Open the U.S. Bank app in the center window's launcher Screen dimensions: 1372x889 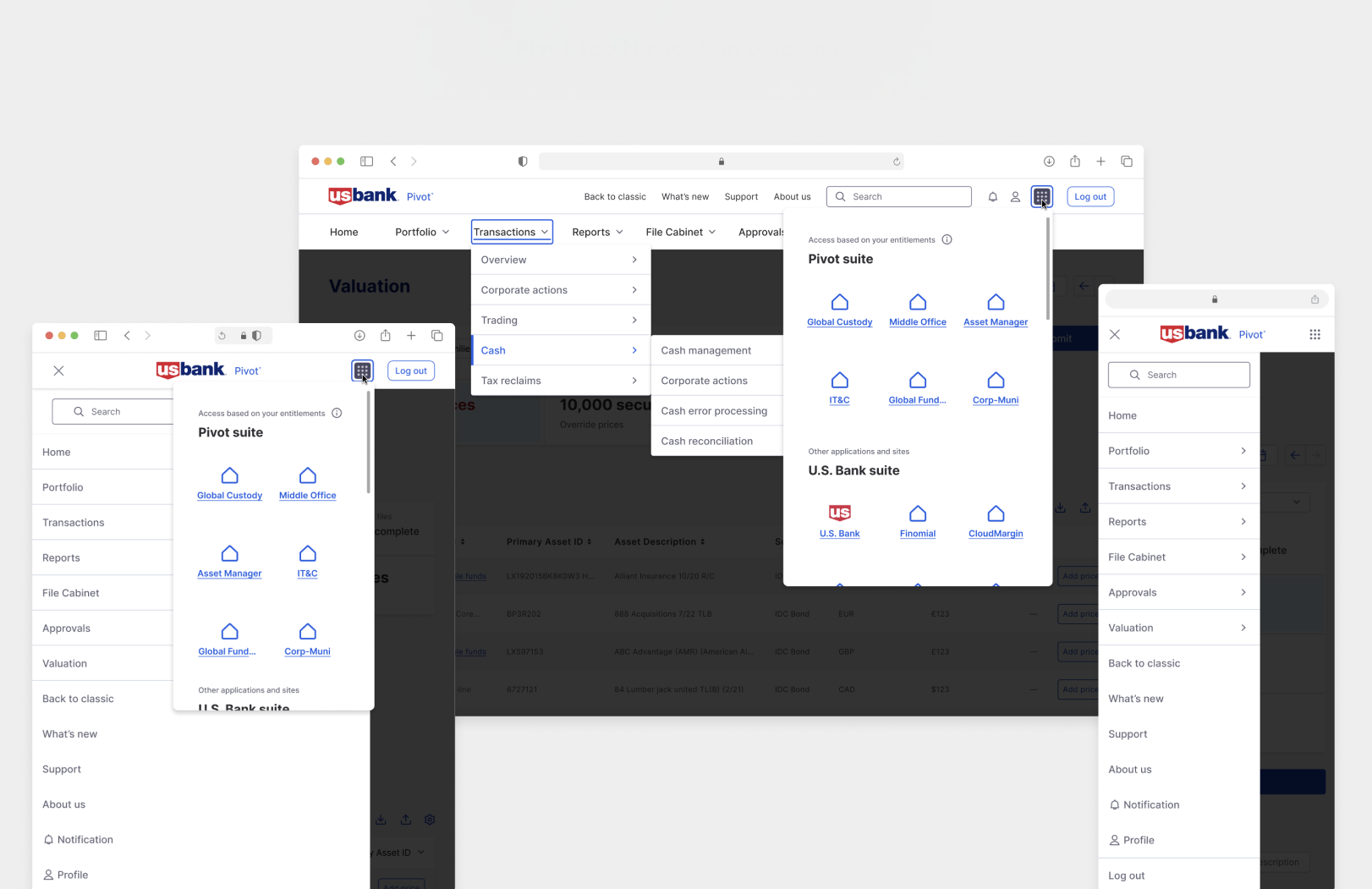(839, 522)
